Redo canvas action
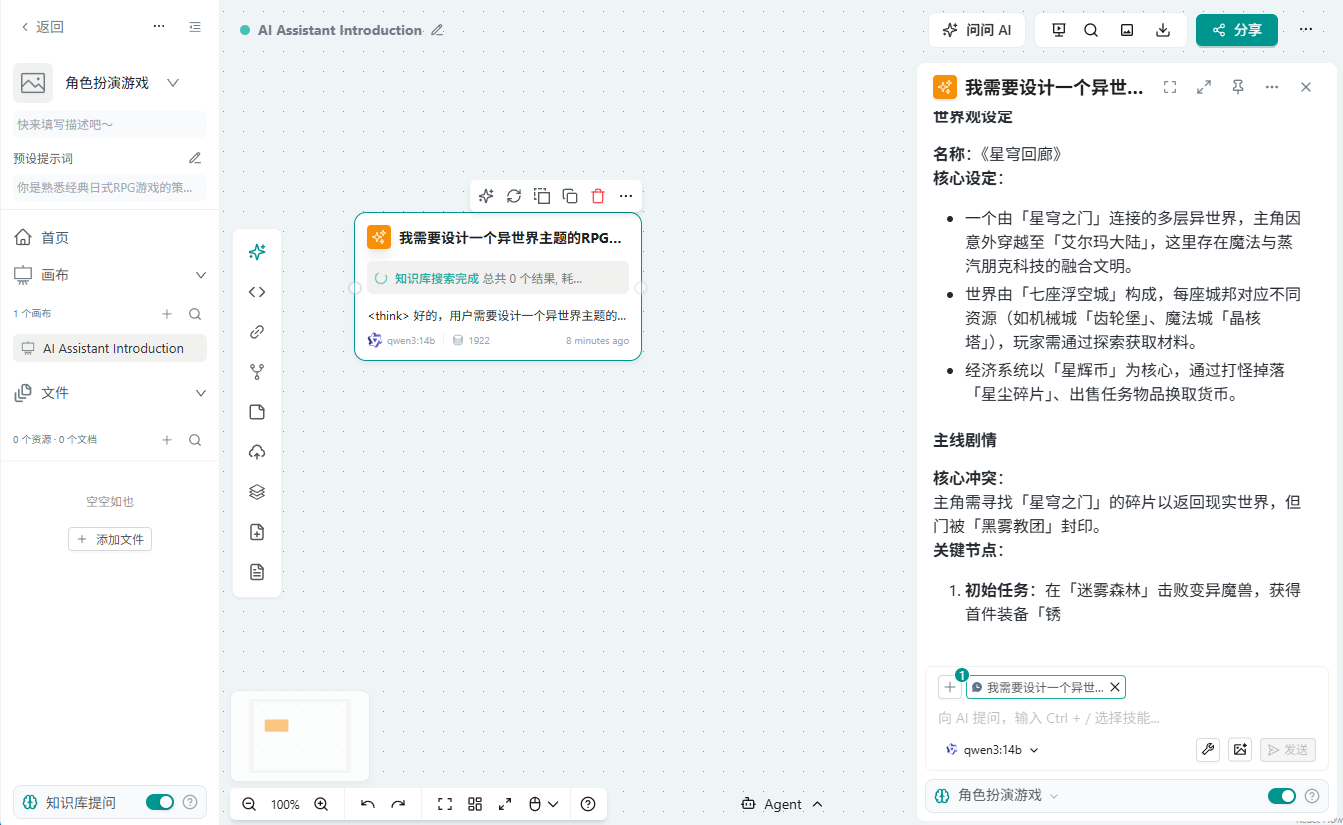The image size is (1343, 825). coord(398,804)
